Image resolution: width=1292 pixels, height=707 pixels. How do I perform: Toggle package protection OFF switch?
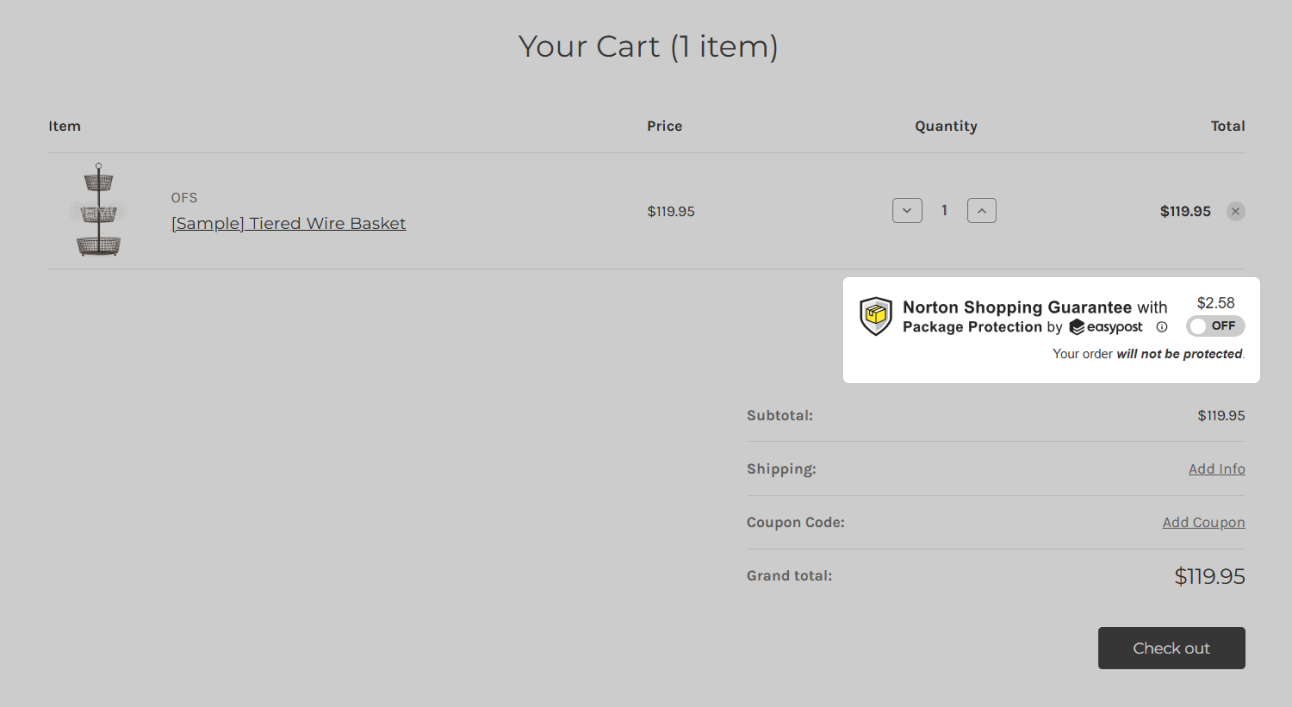point(1215,326)
